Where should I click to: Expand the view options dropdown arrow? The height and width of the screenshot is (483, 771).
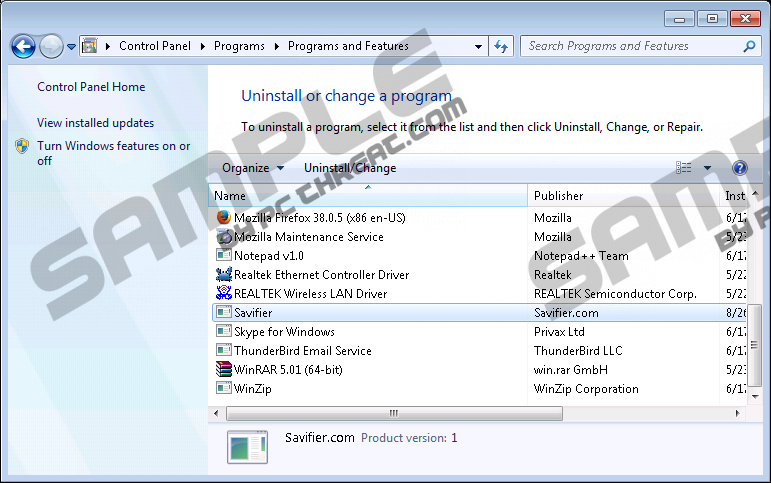pyautogui.click(x=707, y=168)
